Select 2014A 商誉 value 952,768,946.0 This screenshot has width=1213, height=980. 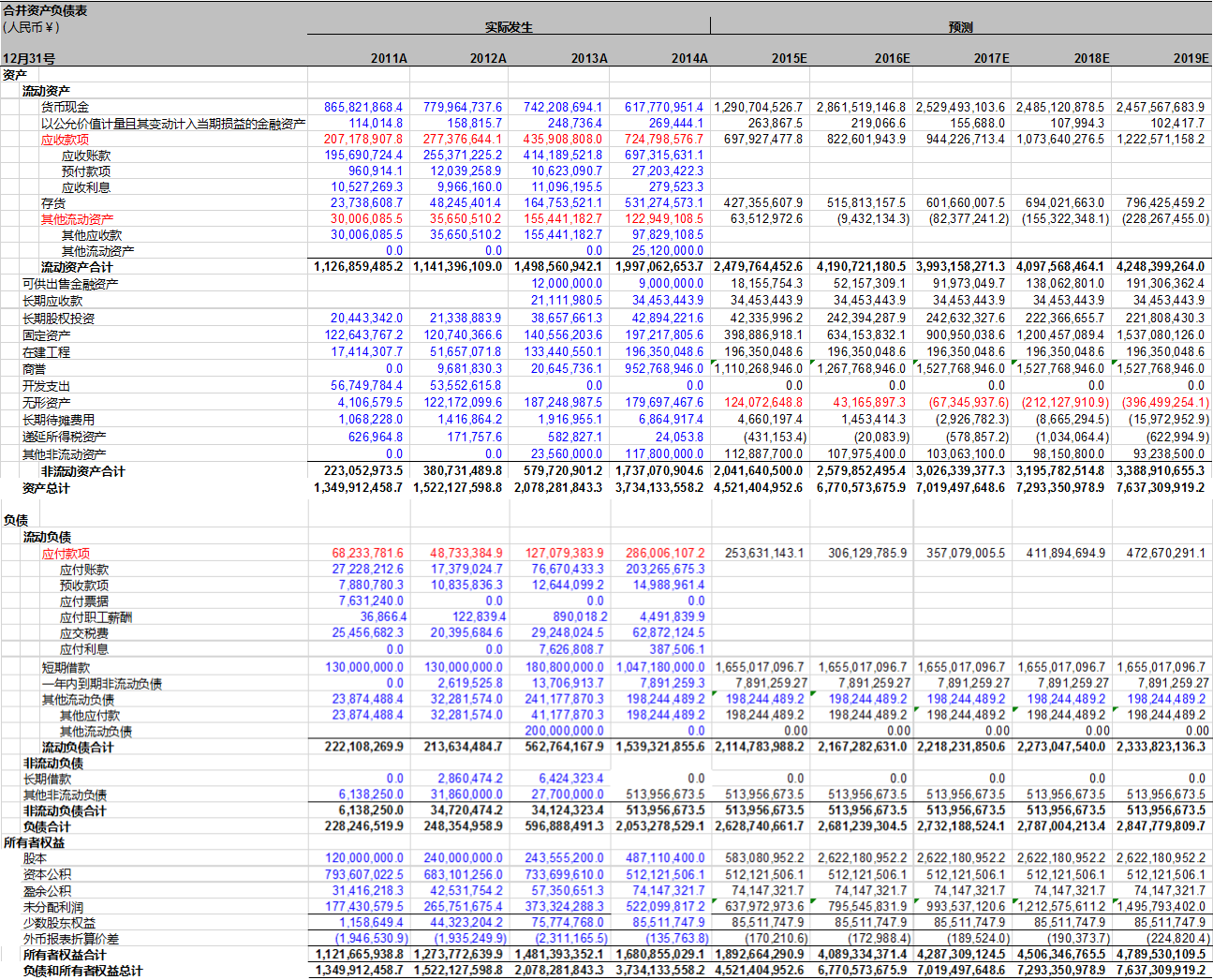pyautogui.click(x=664, y=369)
